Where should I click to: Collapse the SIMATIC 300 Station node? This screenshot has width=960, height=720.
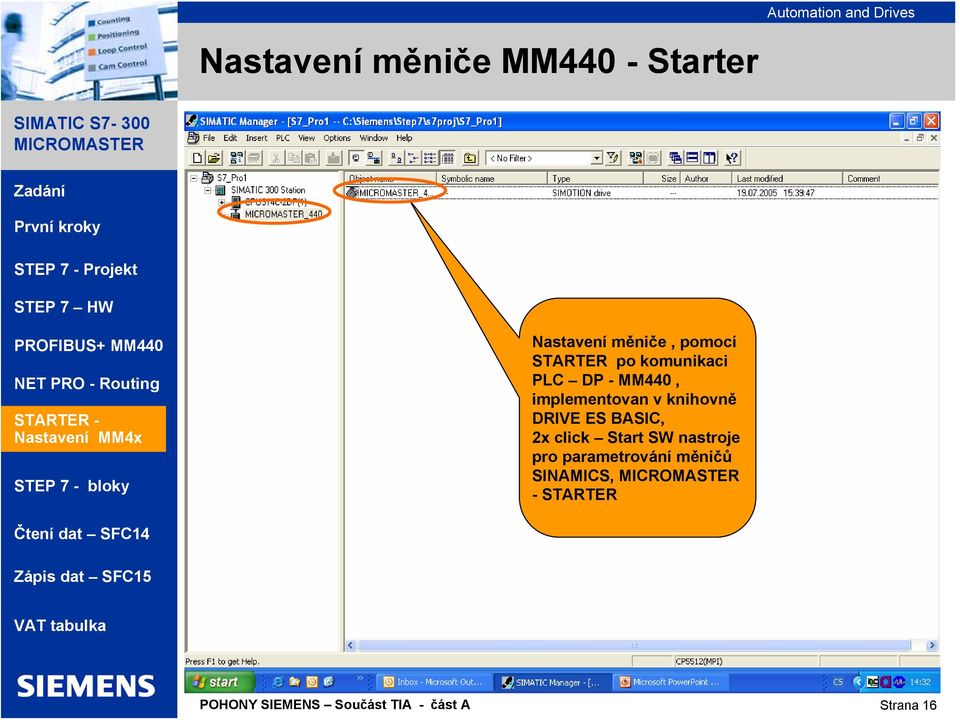[x=208, y=190]
